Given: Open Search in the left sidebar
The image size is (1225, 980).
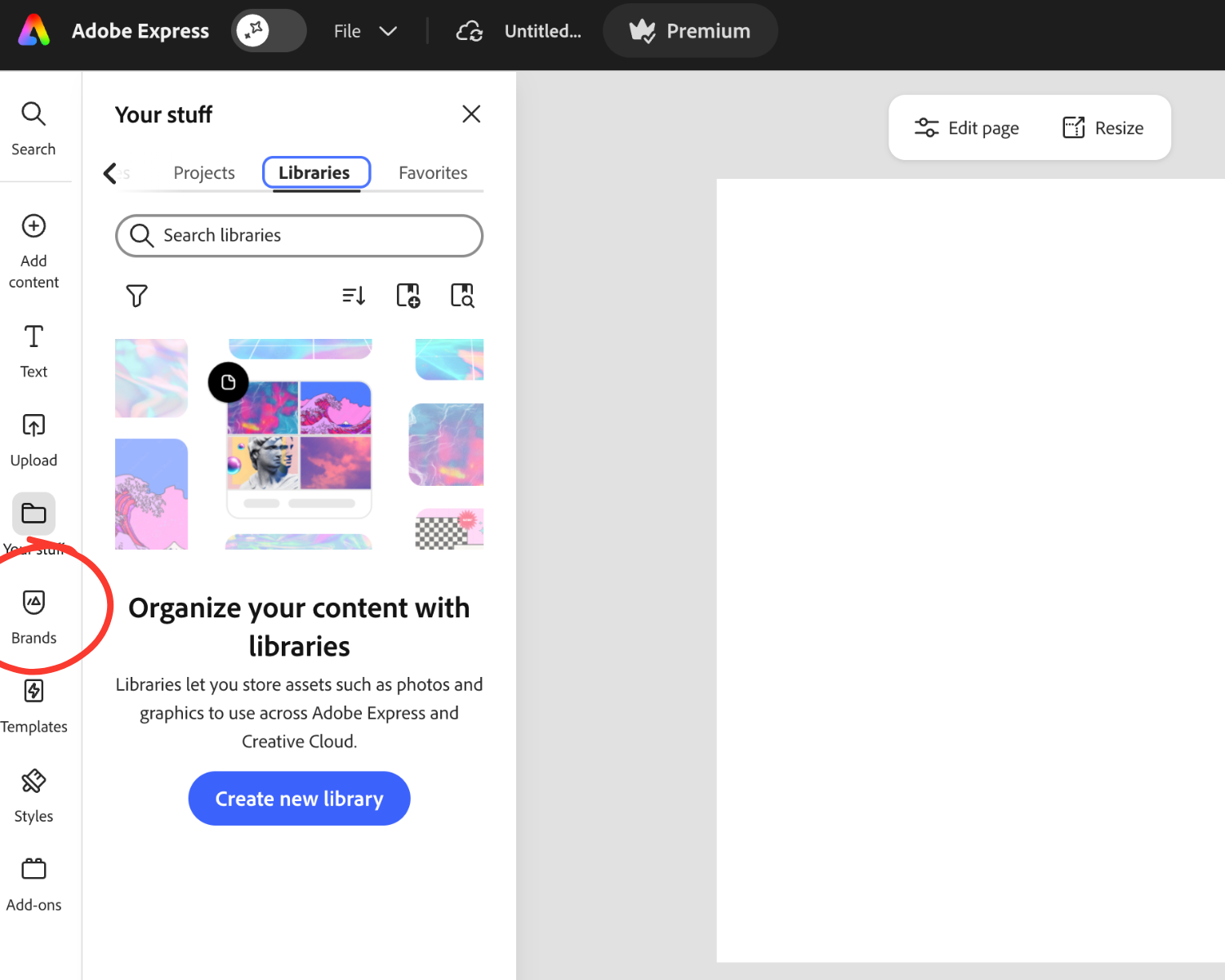Looking at the screenshot, I should point(33,128).
